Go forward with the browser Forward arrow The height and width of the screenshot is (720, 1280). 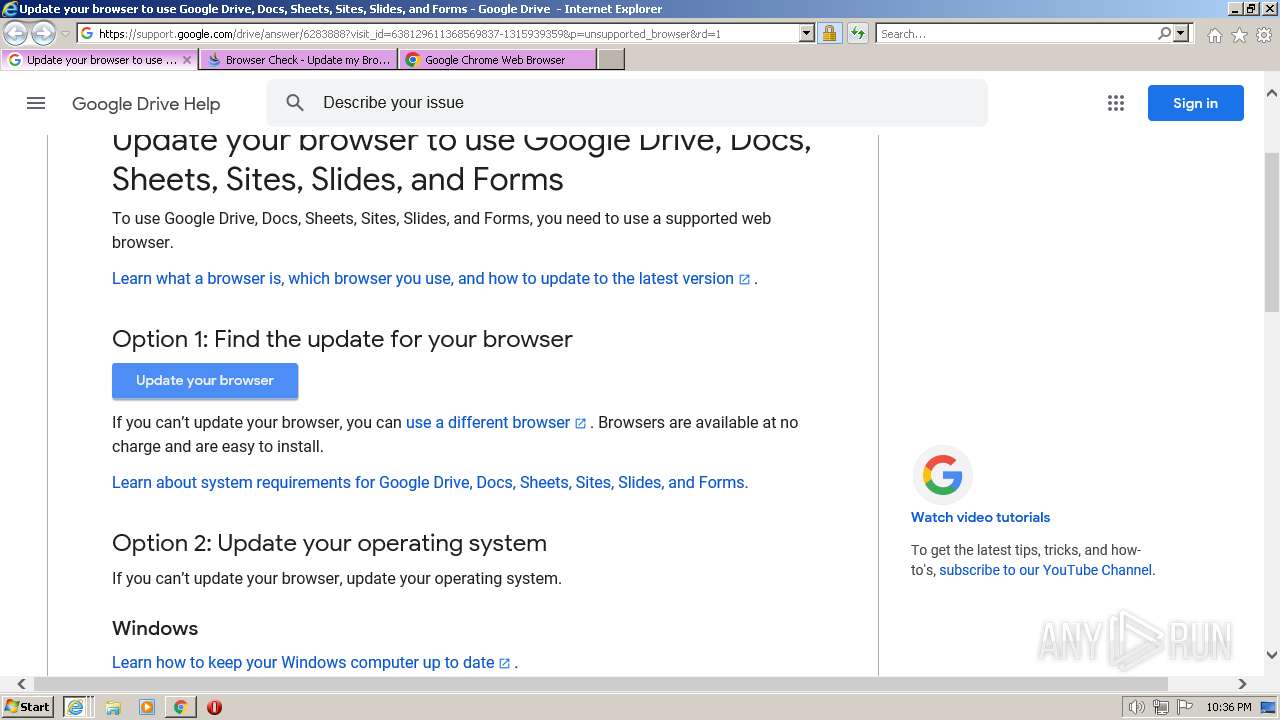[43, 34]
